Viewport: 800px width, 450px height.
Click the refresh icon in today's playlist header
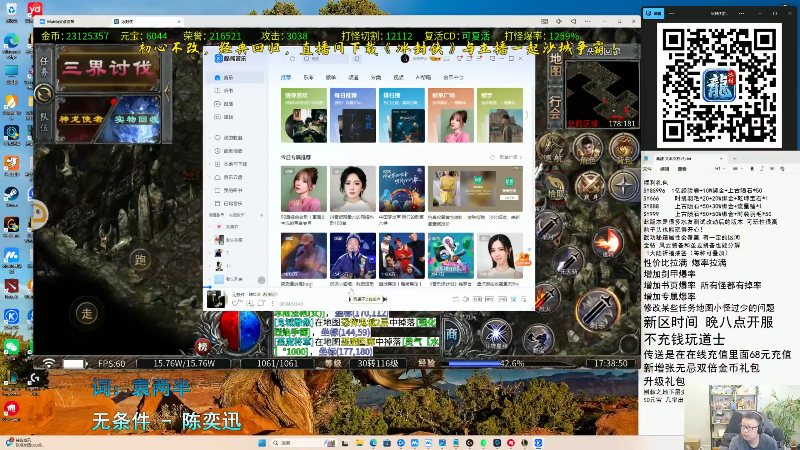pos(492,157)
